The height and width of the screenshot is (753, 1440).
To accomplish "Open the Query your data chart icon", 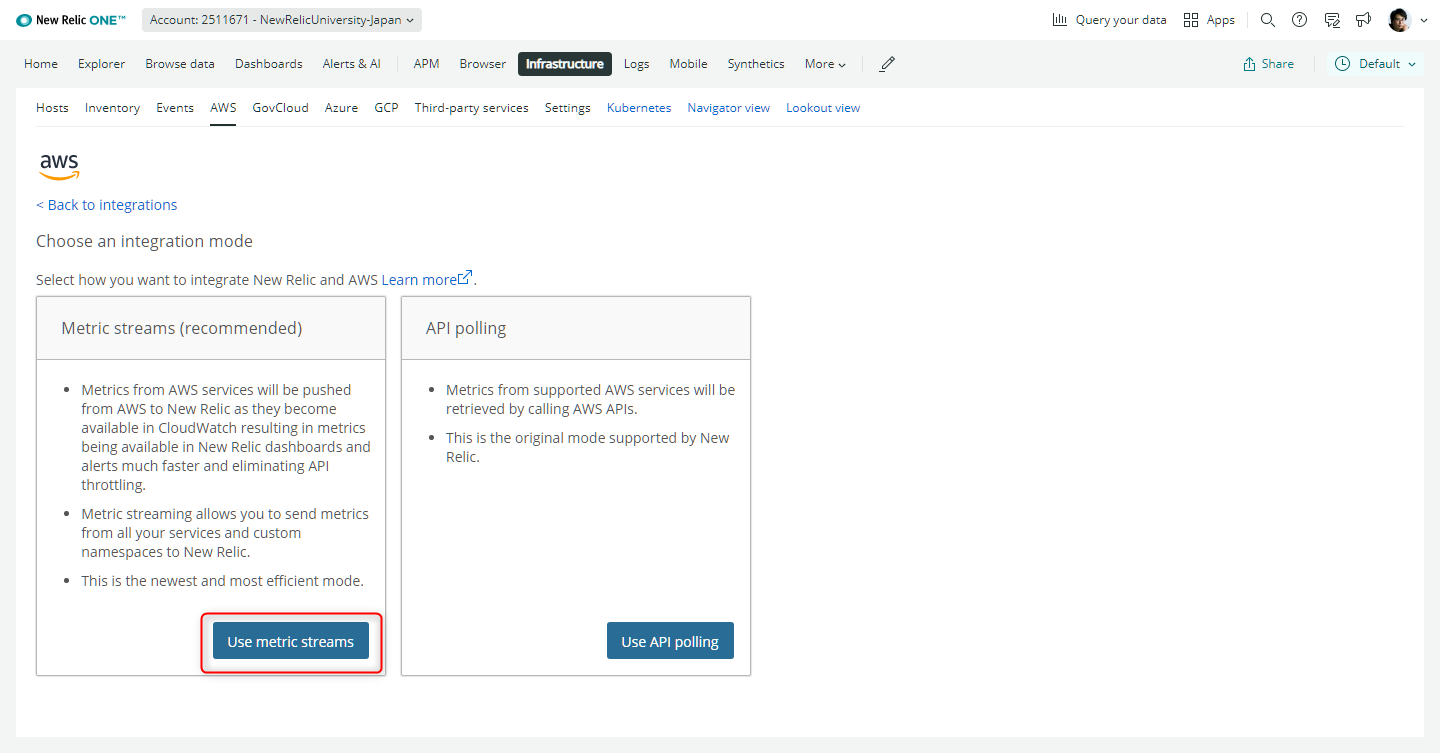I will click(x=1060, y=20).
